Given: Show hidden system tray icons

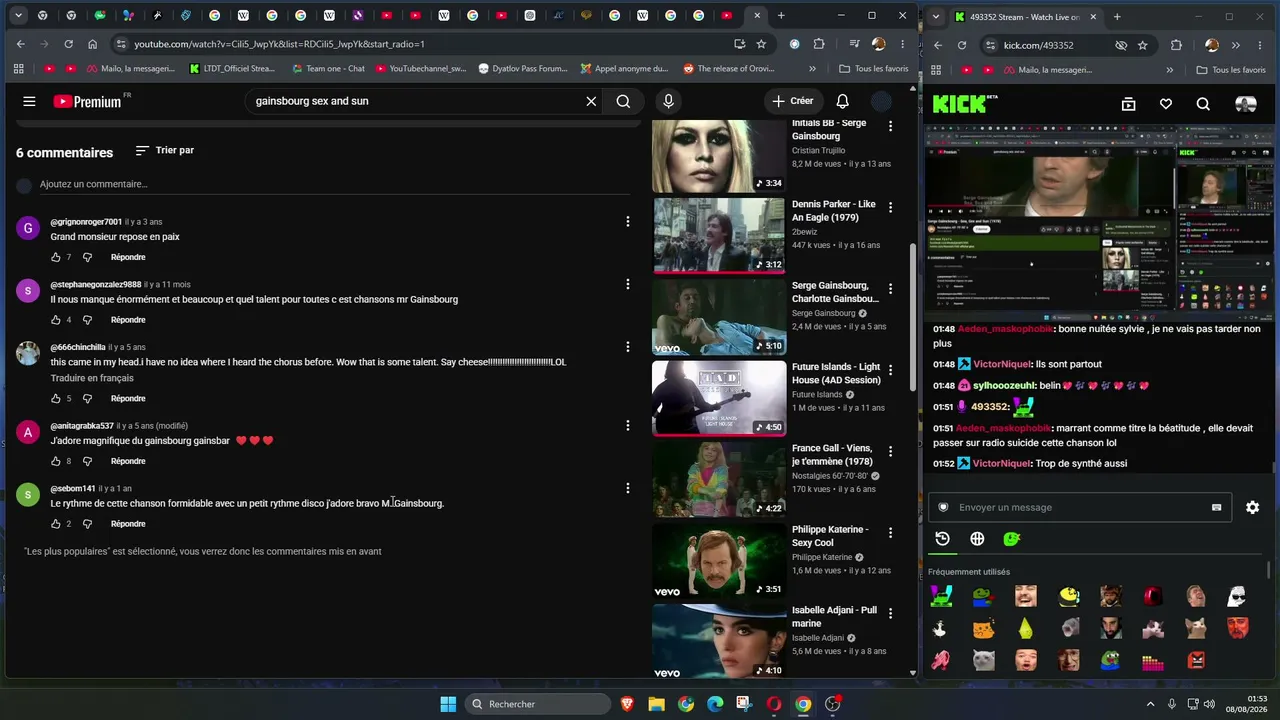Looking at the screenshot, I should tap(1150, 704).
